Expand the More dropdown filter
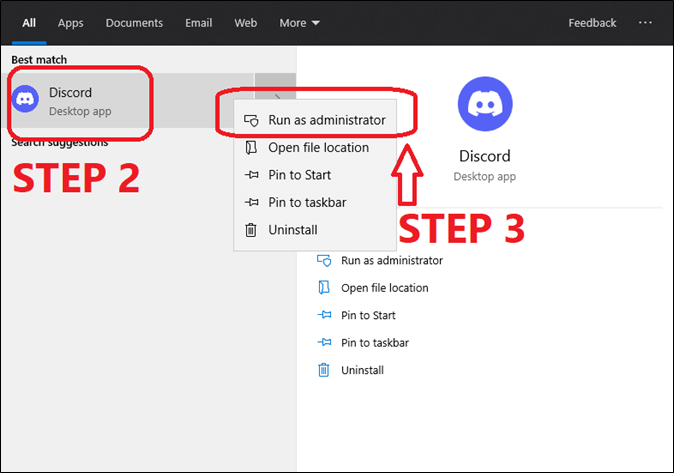Screen dimensions: 674x473 coord(299,23)
